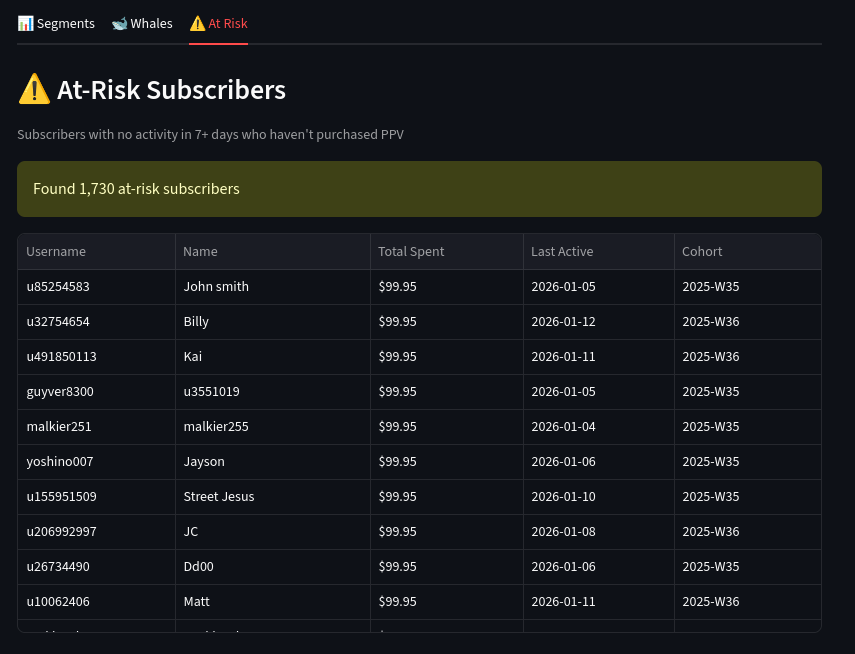Click the warning icon beside the page heading
Image resolution: width=855 pixels, height=654 pixels.
[x=34, y=90]
